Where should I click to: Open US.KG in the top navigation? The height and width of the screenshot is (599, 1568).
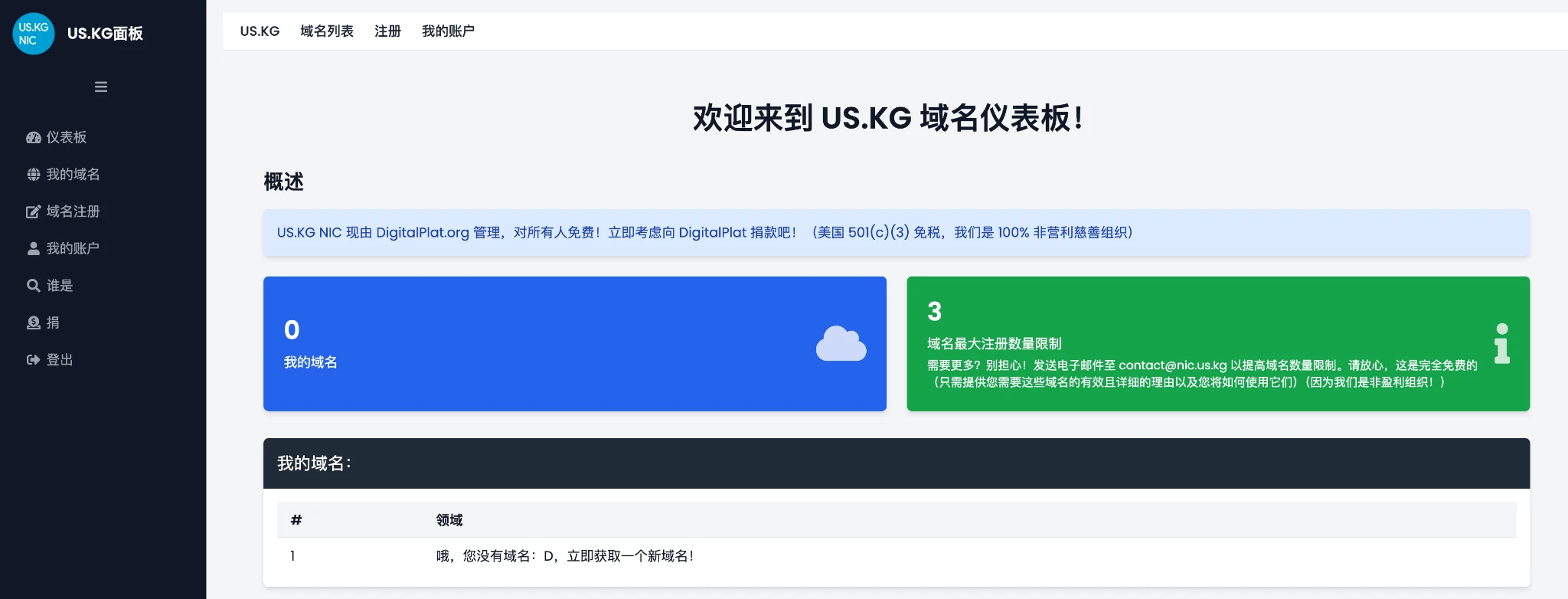[x=260, y=31]
